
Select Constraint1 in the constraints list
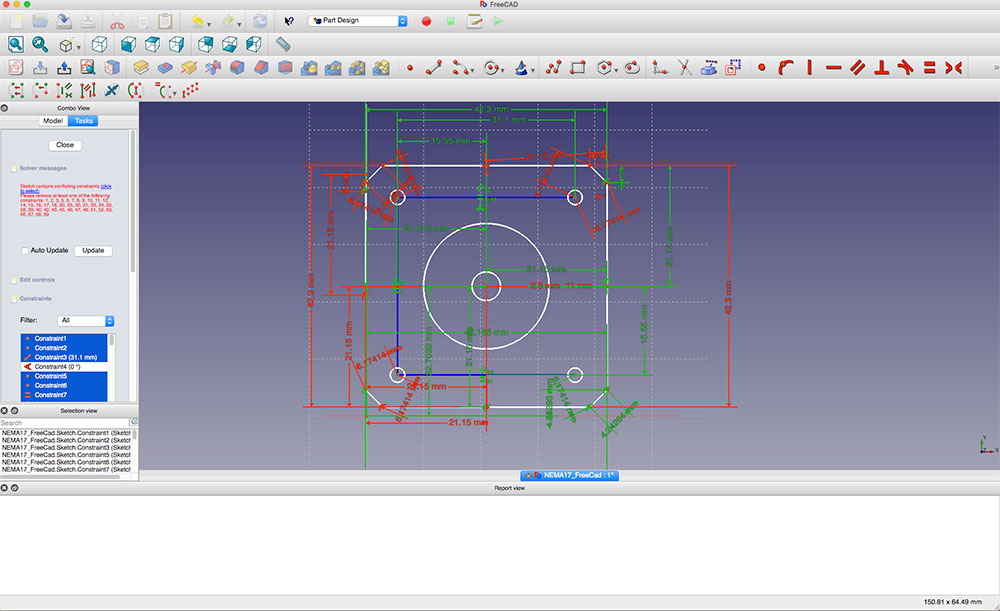click(x=64, y=338)
